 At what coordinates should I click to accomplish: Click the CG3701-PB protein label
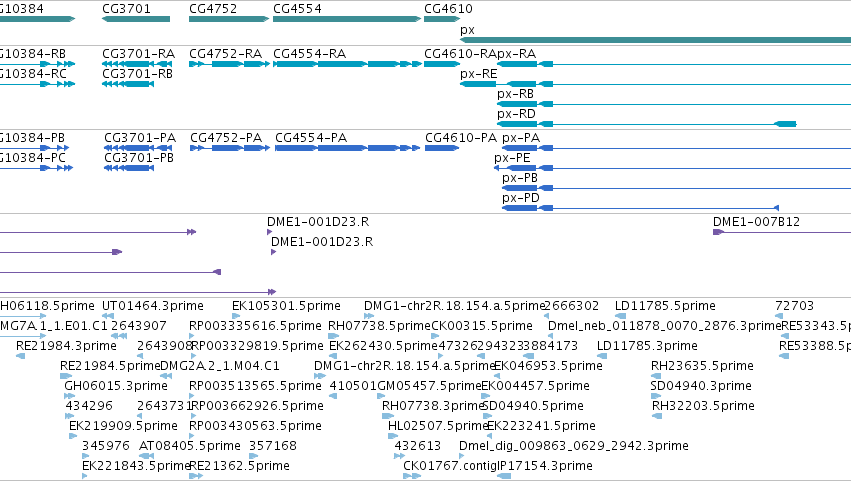[x=139, y=158]
